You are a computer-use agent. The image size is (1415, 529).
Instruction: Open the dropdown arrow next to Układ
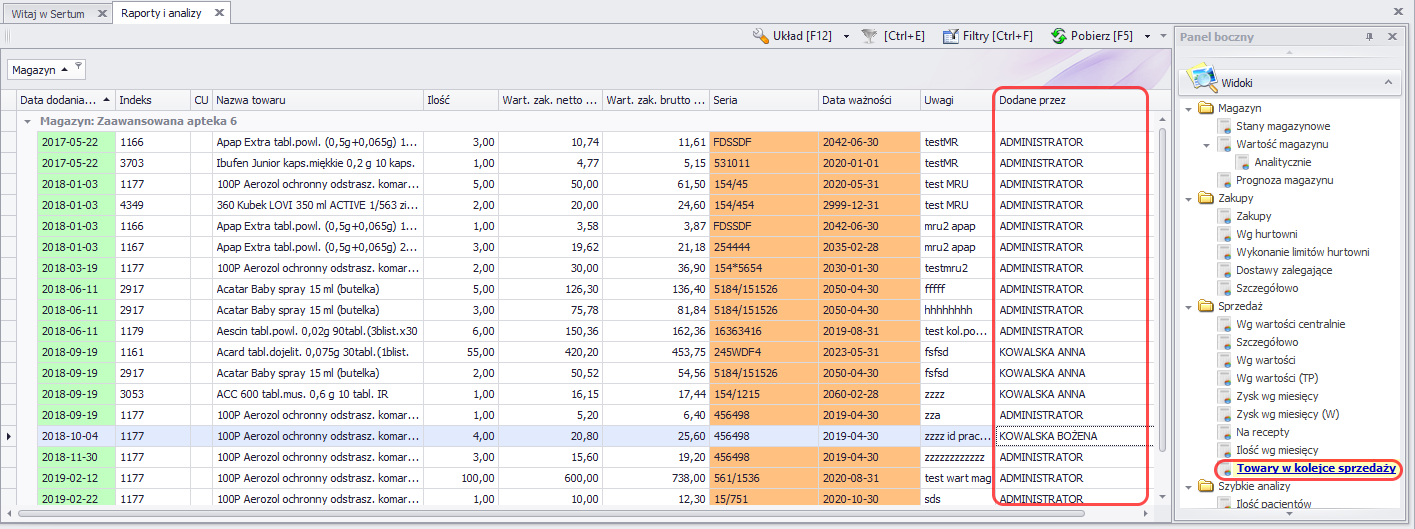pos(846,36)
